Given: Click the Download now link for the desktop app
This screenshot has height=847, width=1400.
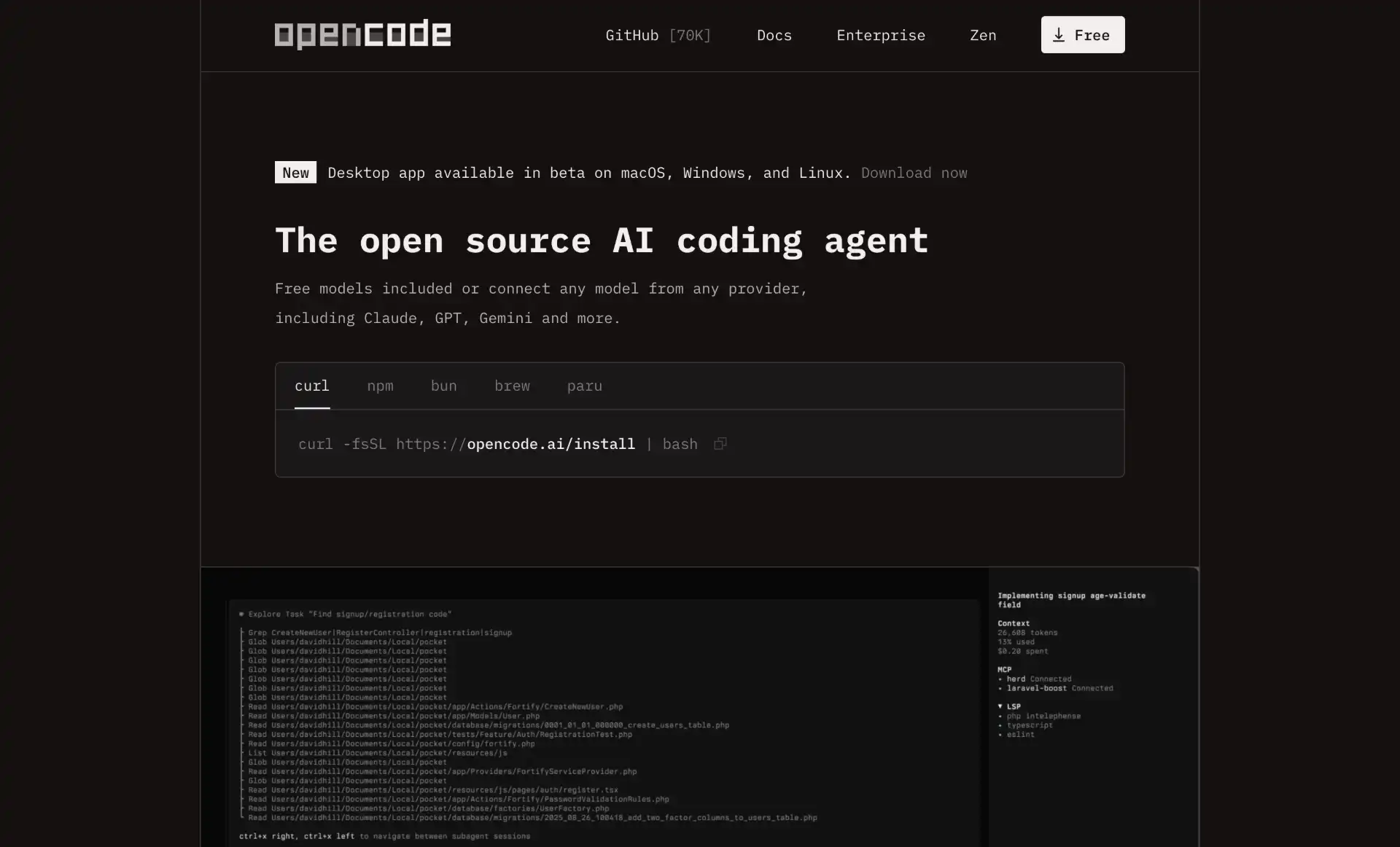Looking at the screenshot, I should coord(914,173).
